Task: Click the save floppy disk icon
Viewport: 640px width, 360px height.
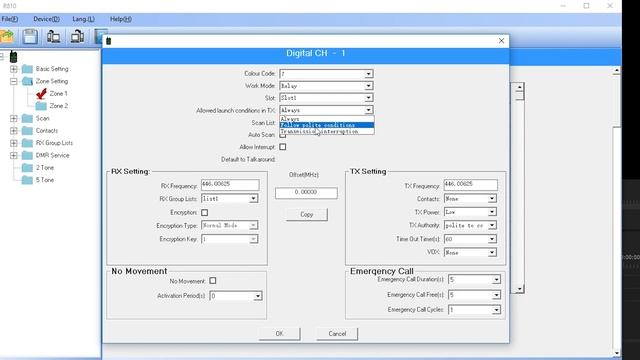Action: pyautogui.click(x=30, y=37)
